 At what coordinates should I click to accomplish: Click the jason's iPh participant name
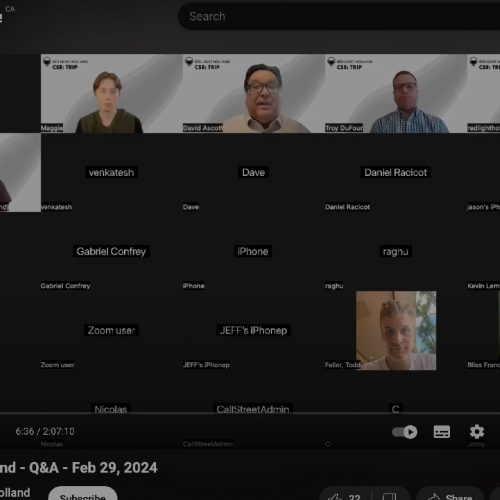[x=483, y=207]
